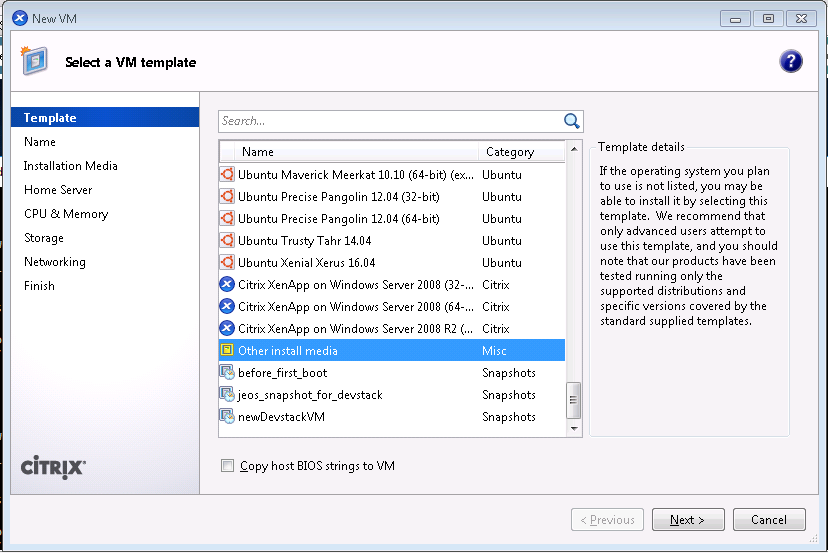The image size is (828, 553).
Task: Click the blue help question mark icon
Action: [x=790, y=62]
